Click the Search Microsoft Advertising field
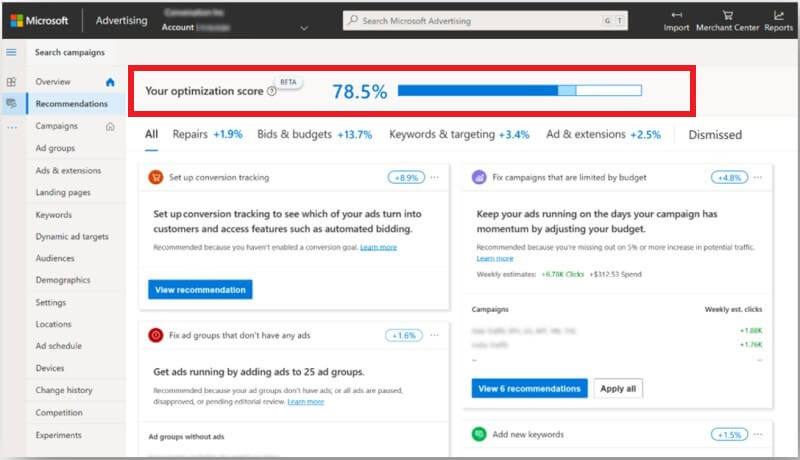Image resolution: width=800 pixels, height=460 pixels. pyautogui.click(x=485, y=20)
